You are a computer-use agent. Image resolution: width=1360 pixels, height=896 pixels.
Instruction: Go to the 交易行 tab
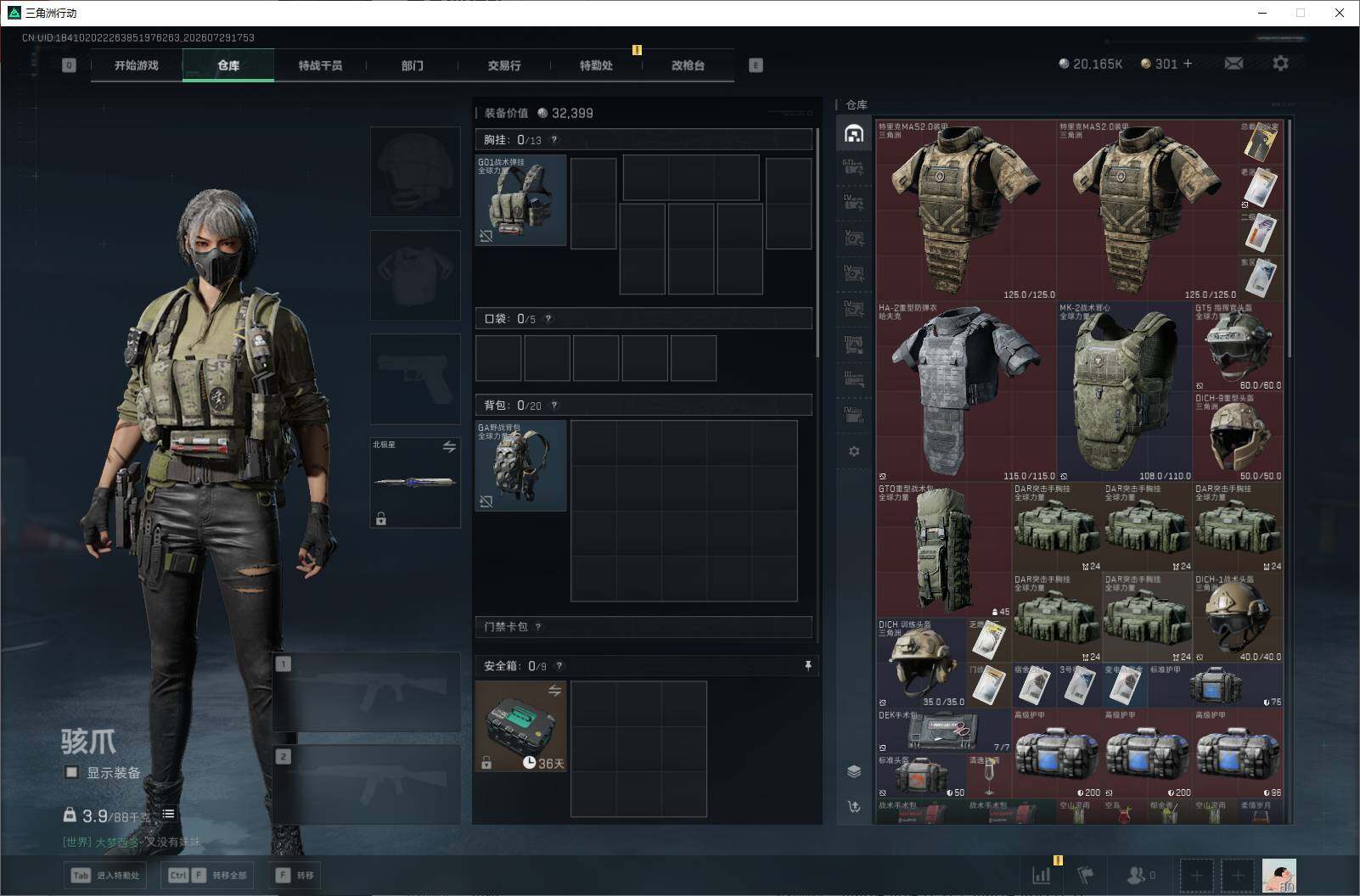pos(504,65)
